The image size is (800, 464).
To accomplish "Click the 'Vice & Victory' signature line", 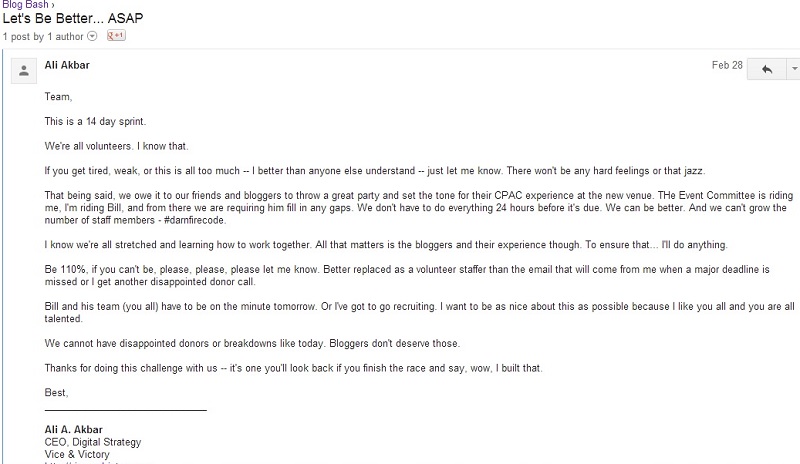I will tap(77, 454).
